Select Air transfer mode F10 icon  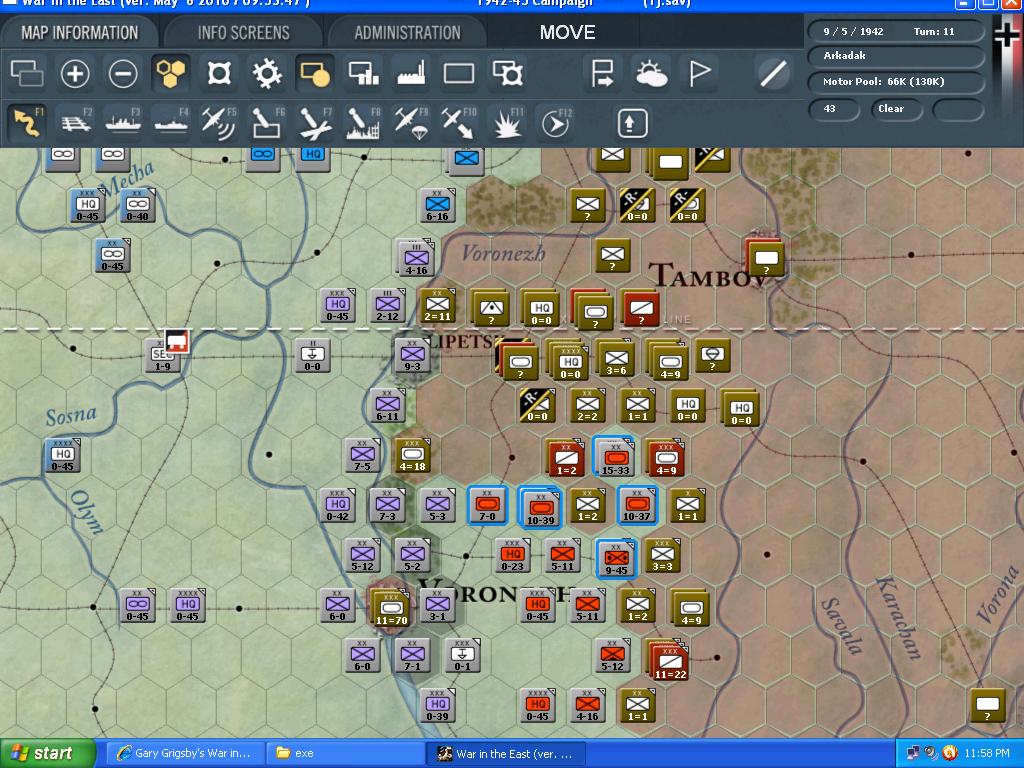(x=458, y=123)
